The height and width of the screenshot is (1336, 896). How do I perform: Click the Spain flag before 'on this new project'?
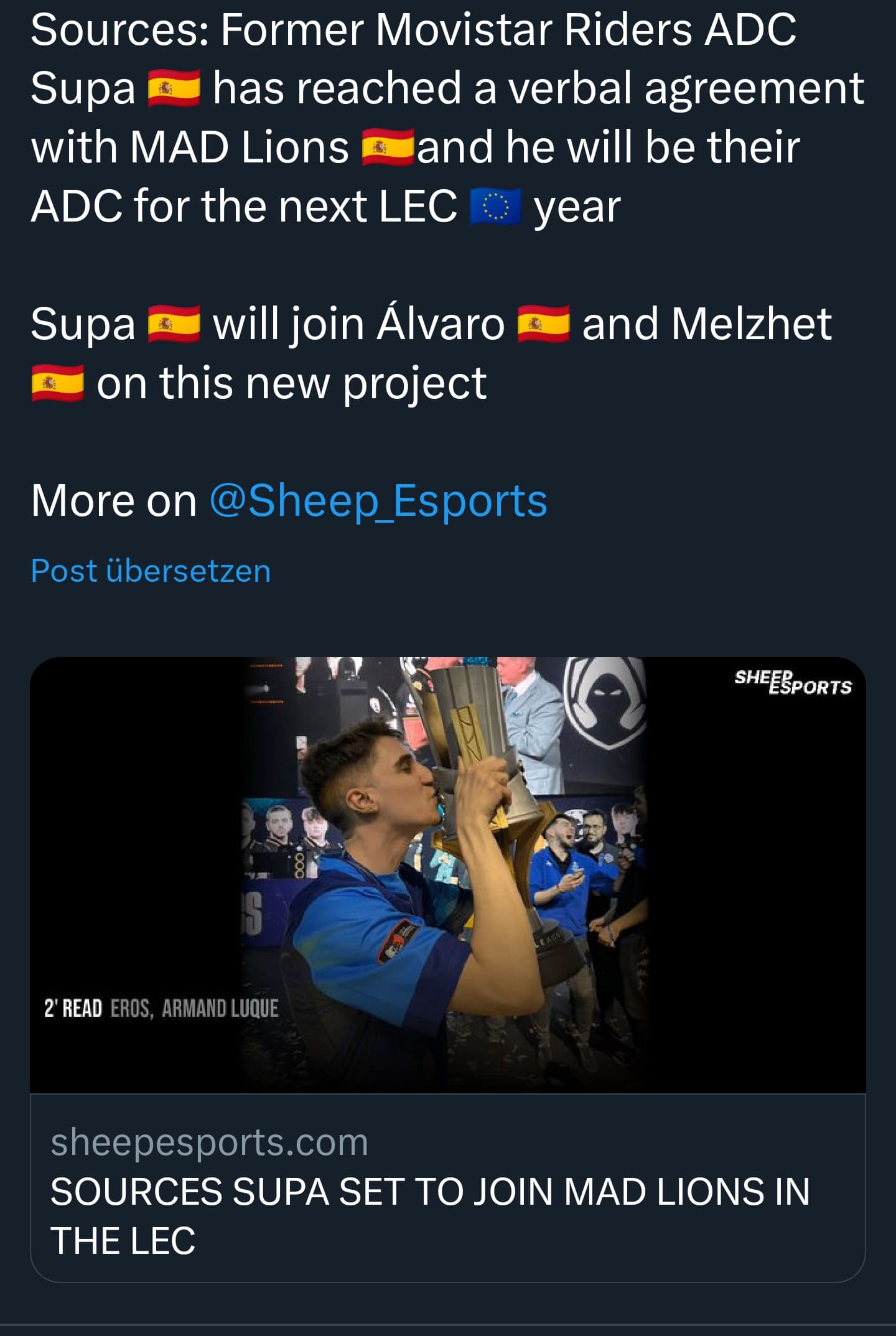(x=58, y=383)
